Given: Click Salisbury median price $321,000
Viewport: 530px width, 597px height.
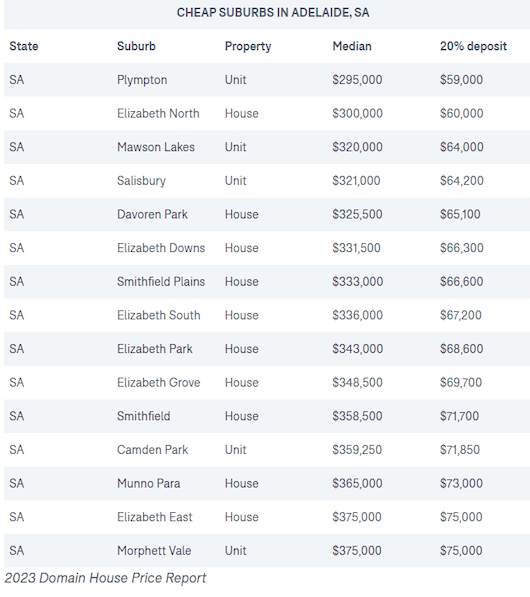Looking at the screenshot, I should (x=356, y=180).
